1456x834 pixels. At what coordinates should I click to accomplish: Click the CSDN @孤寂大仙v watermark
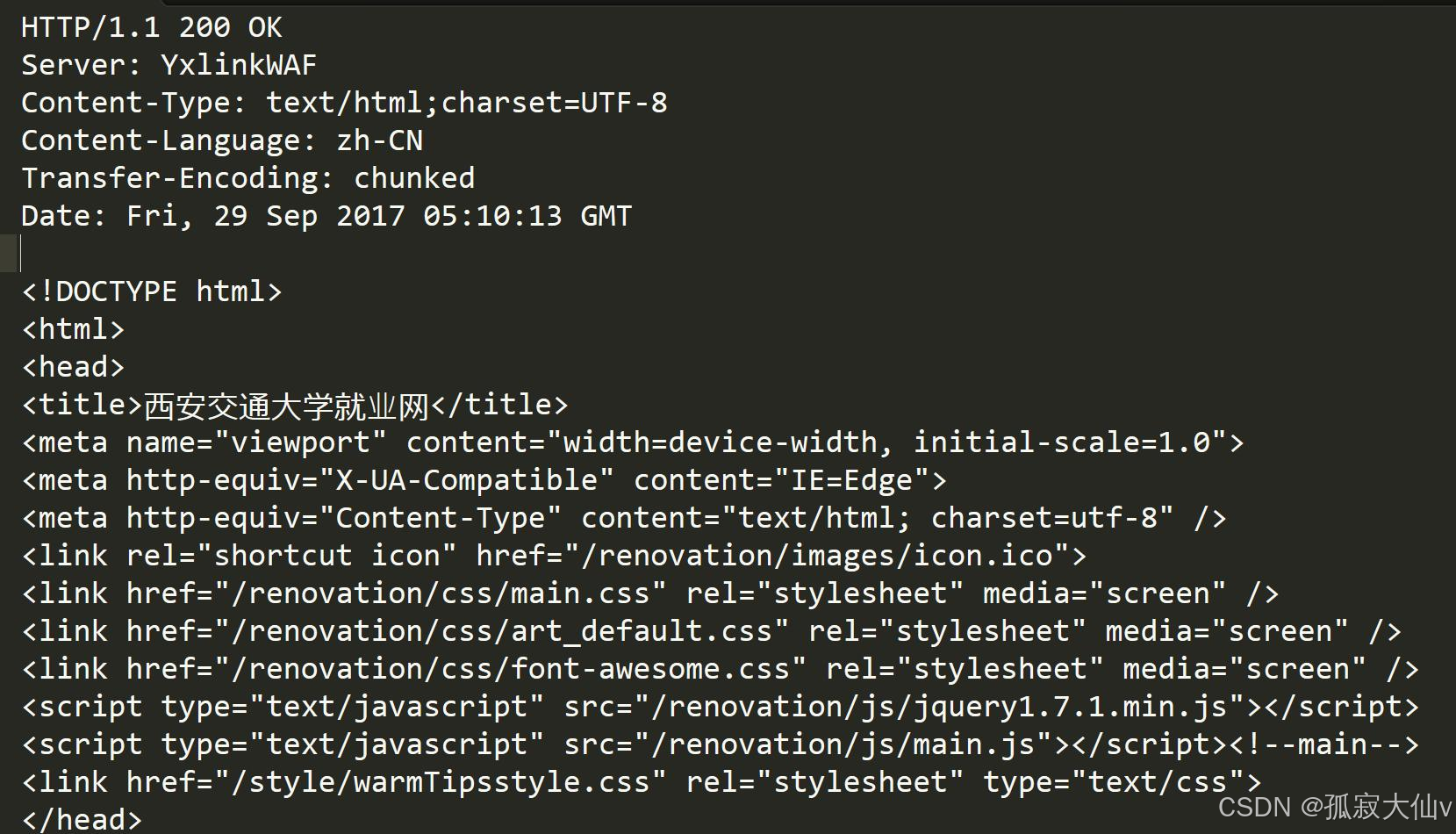(1334, 807)
